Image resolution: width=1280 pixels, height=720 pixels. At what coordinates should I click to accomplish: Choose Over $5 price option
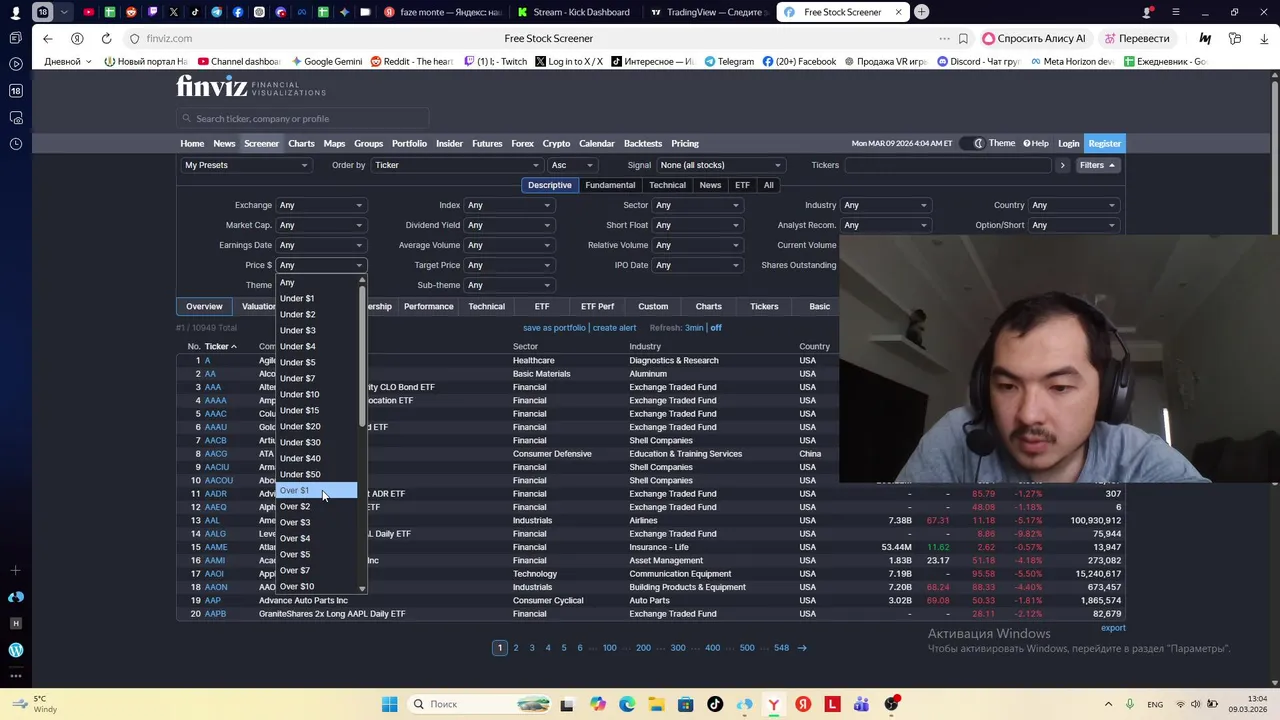[316, 555]
